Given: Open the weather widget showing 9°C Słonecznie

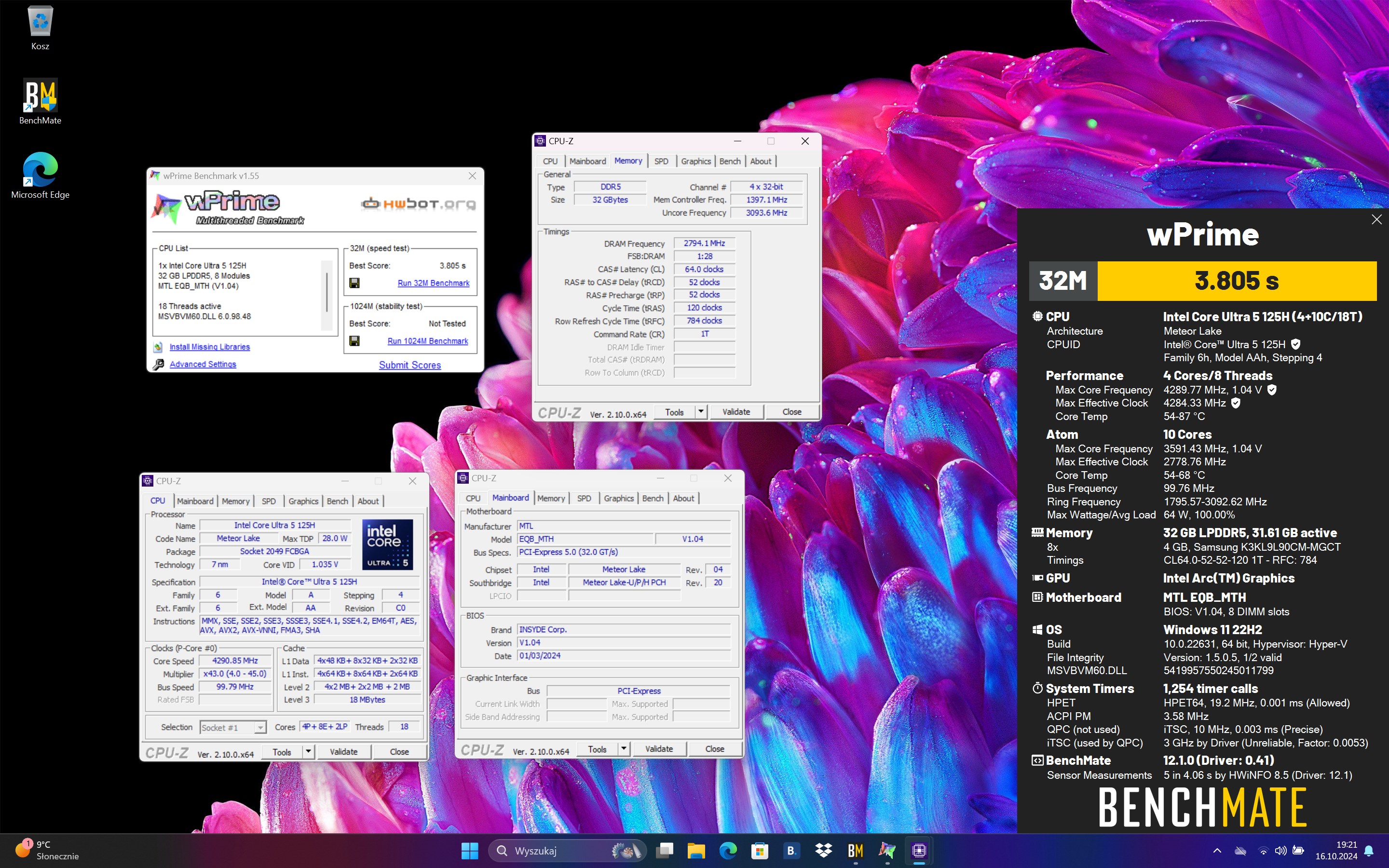Looking at the screenshot, I should click(x=47, y=850).
